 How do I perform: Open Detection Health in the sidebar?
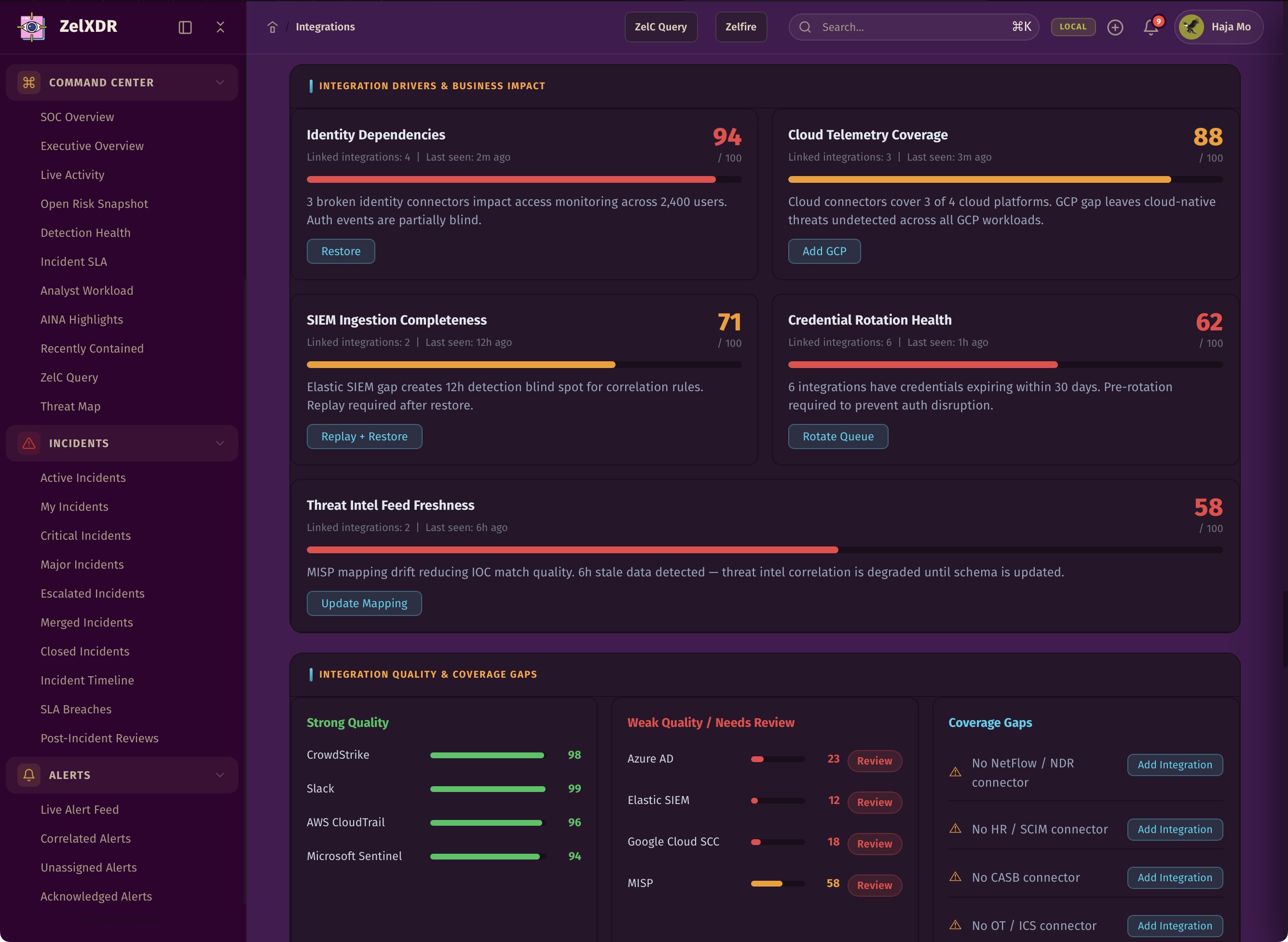pos(85,232)
